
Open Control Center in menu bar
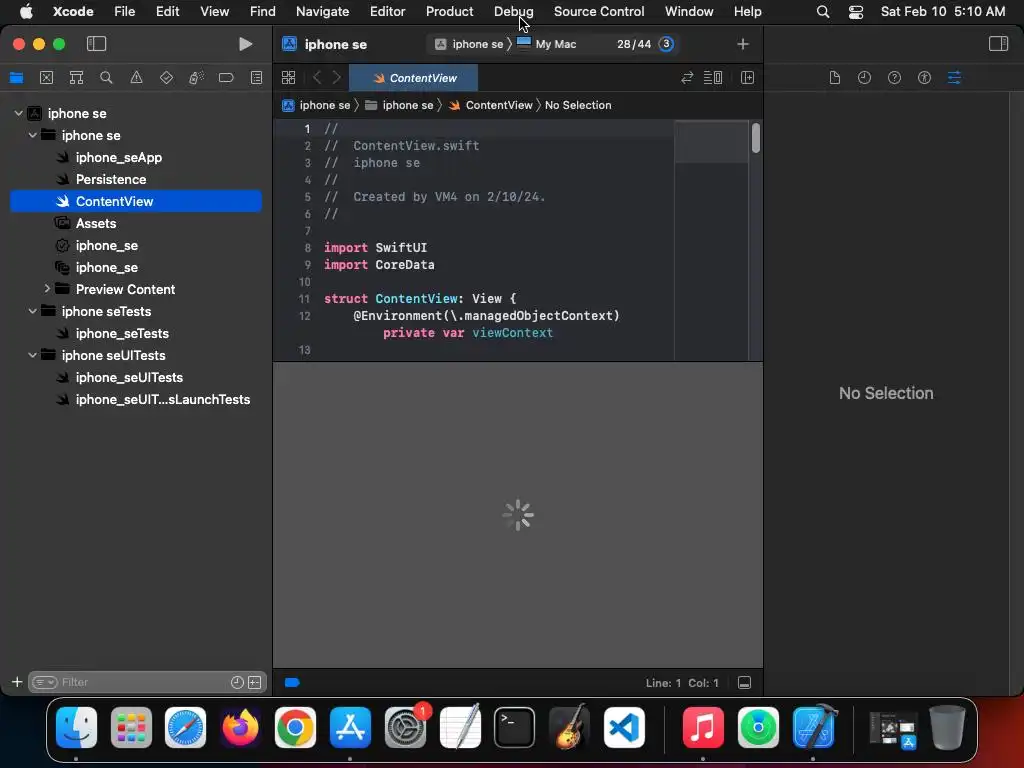pyautogui.click(x=856, y=11)
